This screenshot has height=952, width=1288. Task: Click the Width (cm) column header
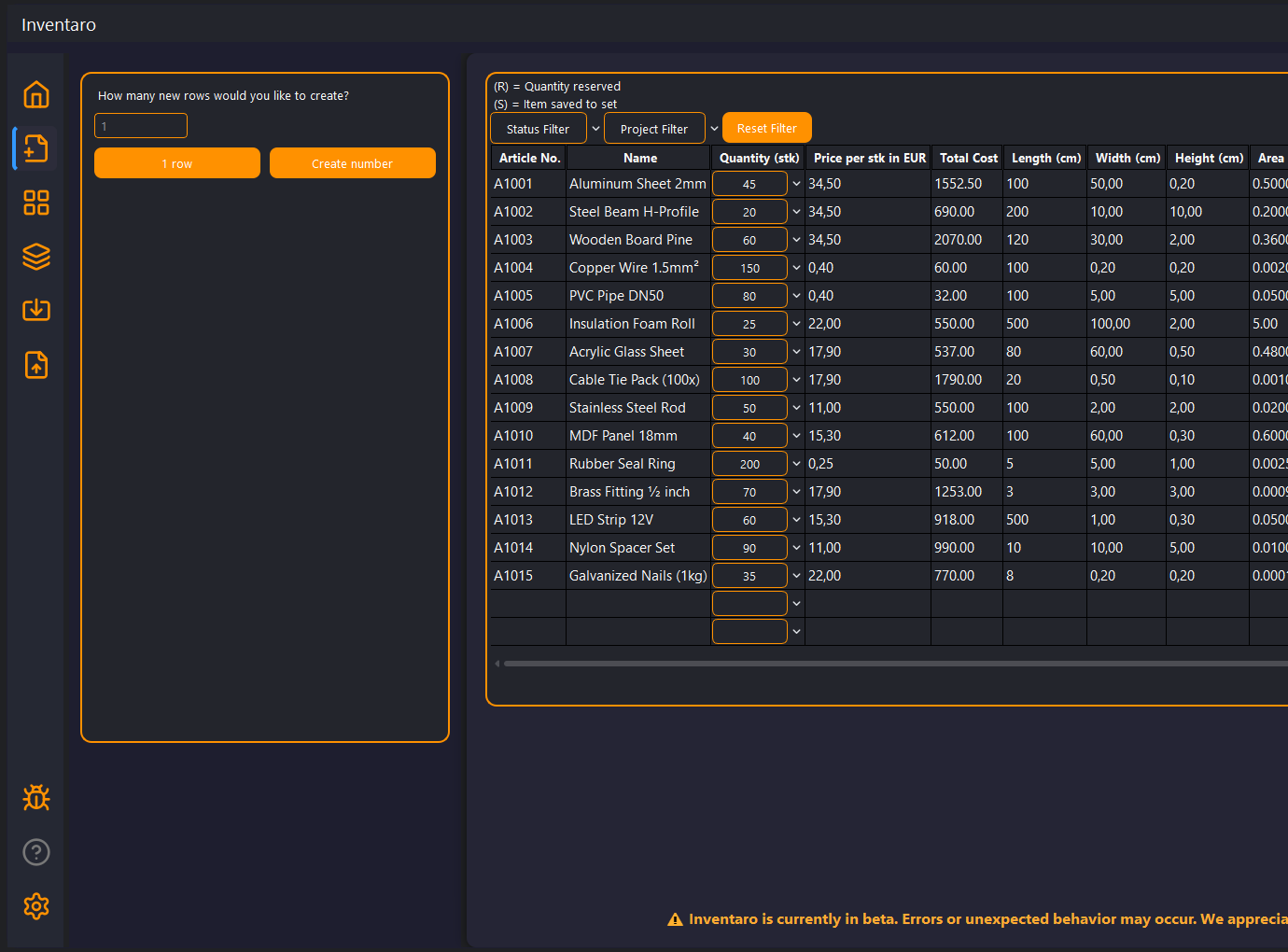(1127, 158)
